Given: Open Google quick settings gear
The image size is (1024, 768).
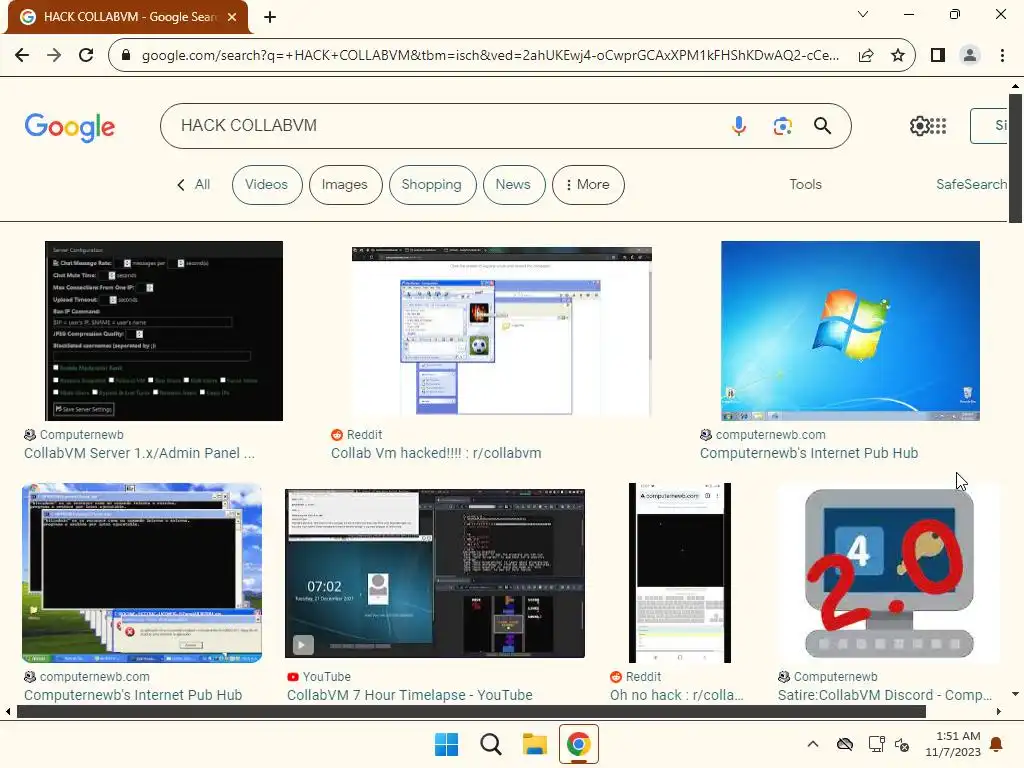Looking at the screenshot, I should [920, 125].
